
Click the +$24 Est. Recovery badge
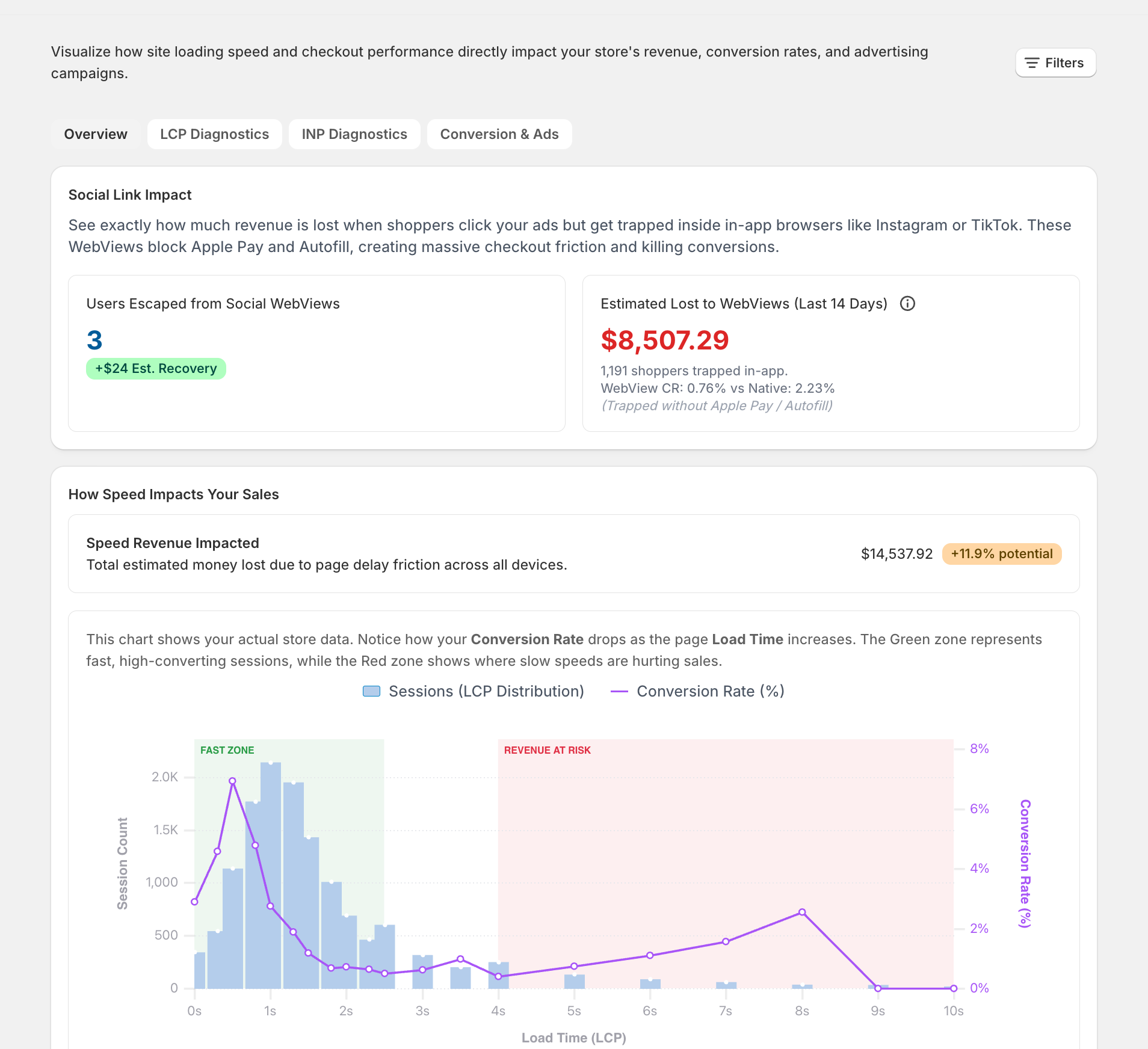tap(156, 369)
